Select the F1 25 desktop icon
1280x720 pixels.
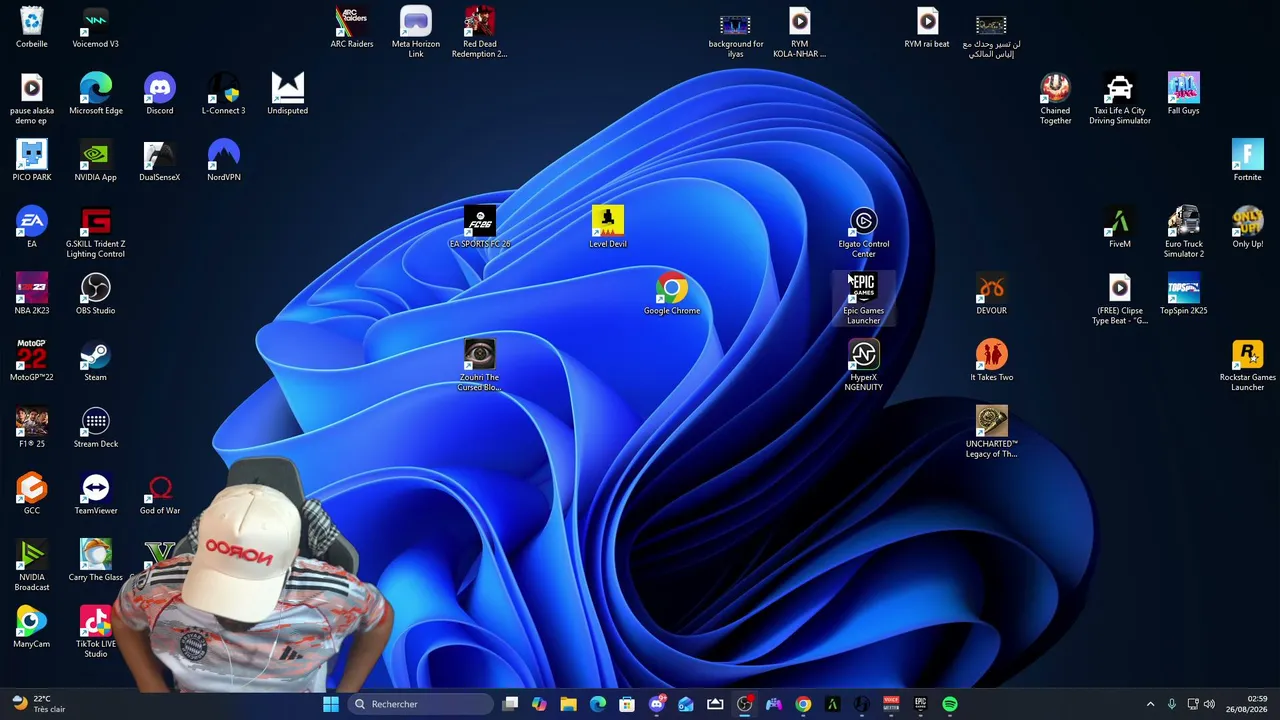point(32,428)
